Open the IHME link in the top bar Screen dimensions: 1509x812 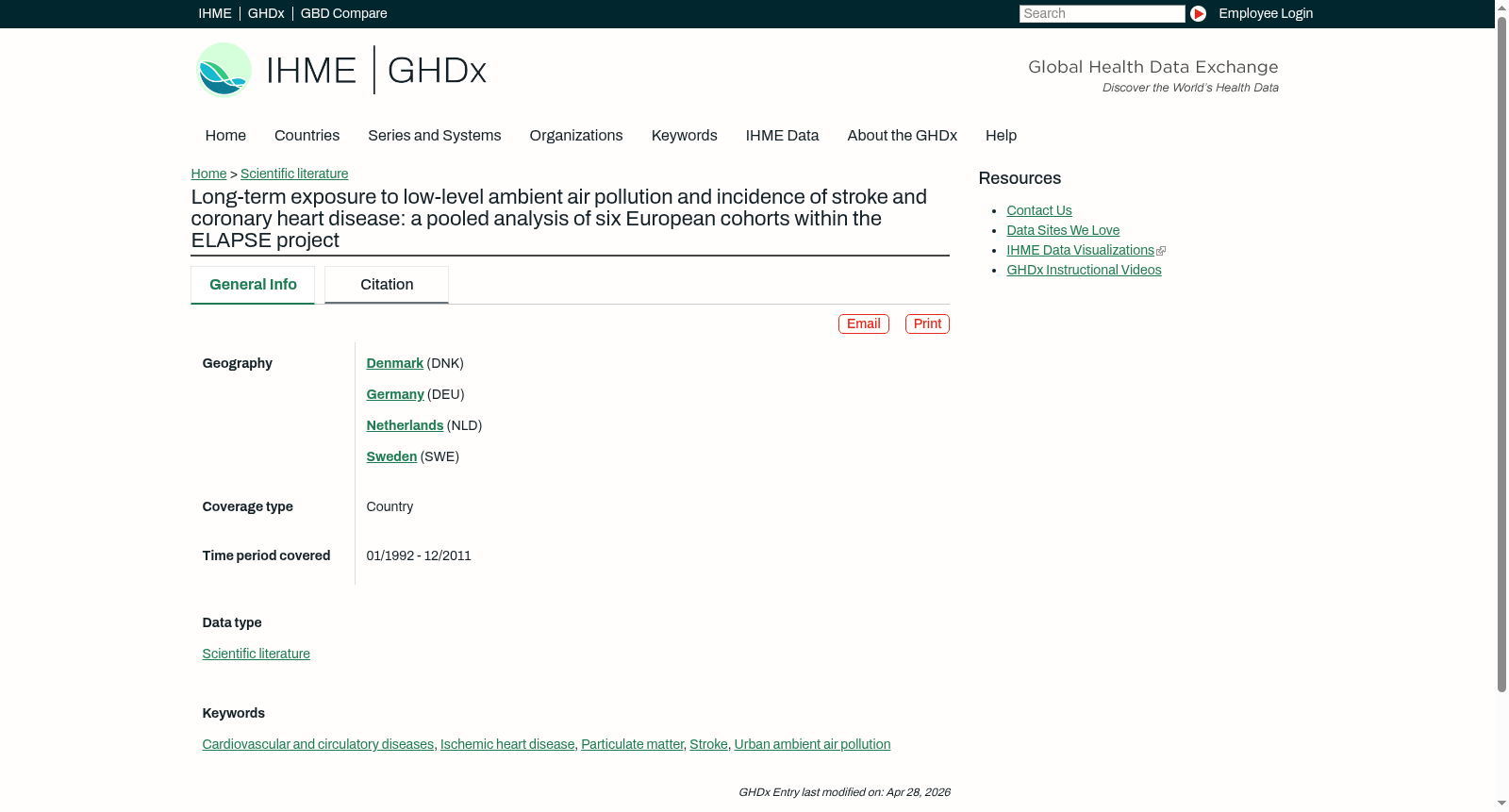click(x=215, y=13)
